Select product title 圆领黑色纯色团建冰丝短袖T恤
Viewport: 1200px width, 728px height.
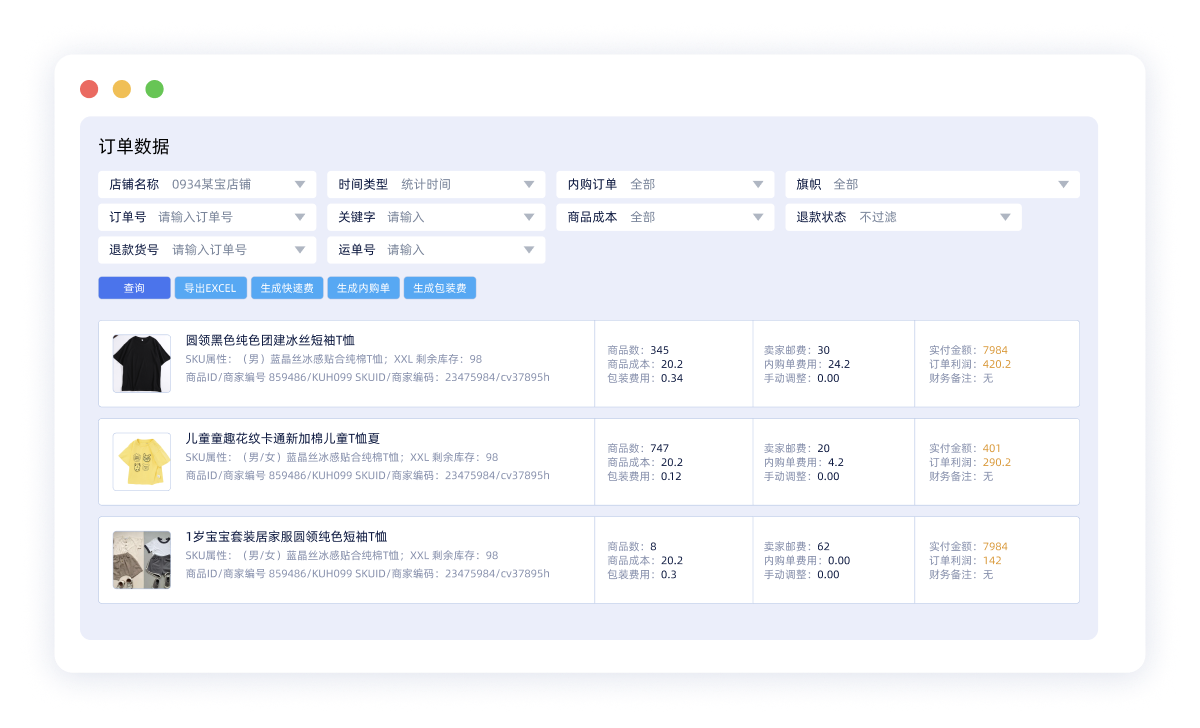point(270,341)
